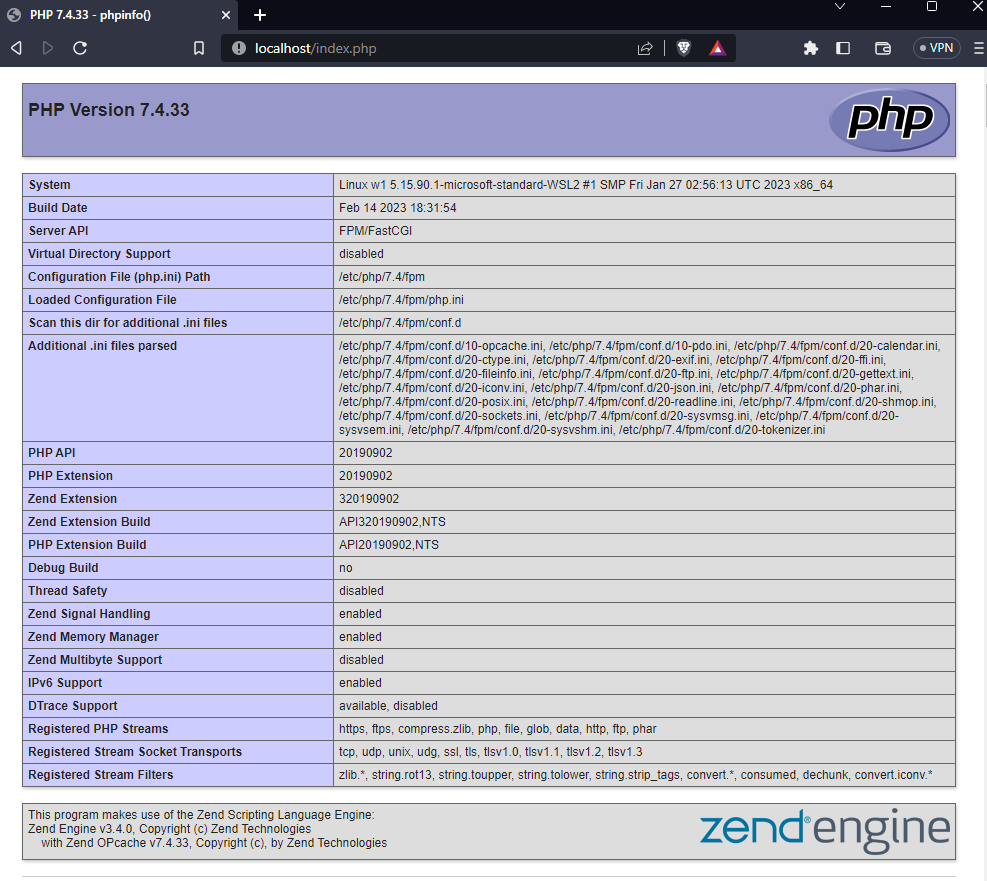Click the Extensions puzzle icon
987x881 pixels.
click(810, 47)
